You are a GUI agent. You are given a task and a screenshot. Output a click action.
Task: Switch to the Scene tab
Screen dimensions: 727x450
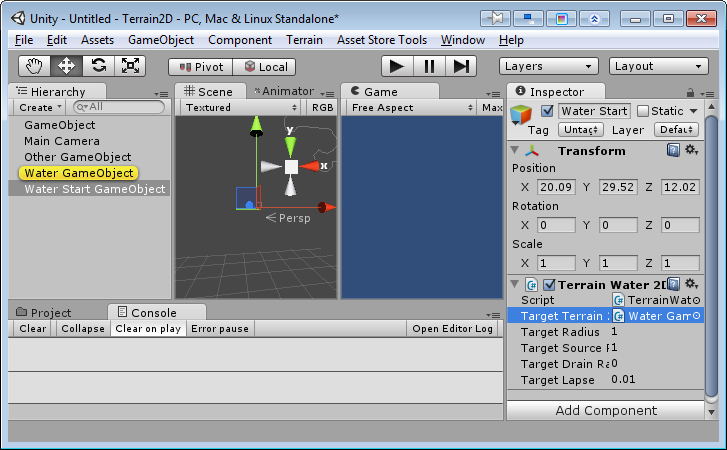coord(210,91)
